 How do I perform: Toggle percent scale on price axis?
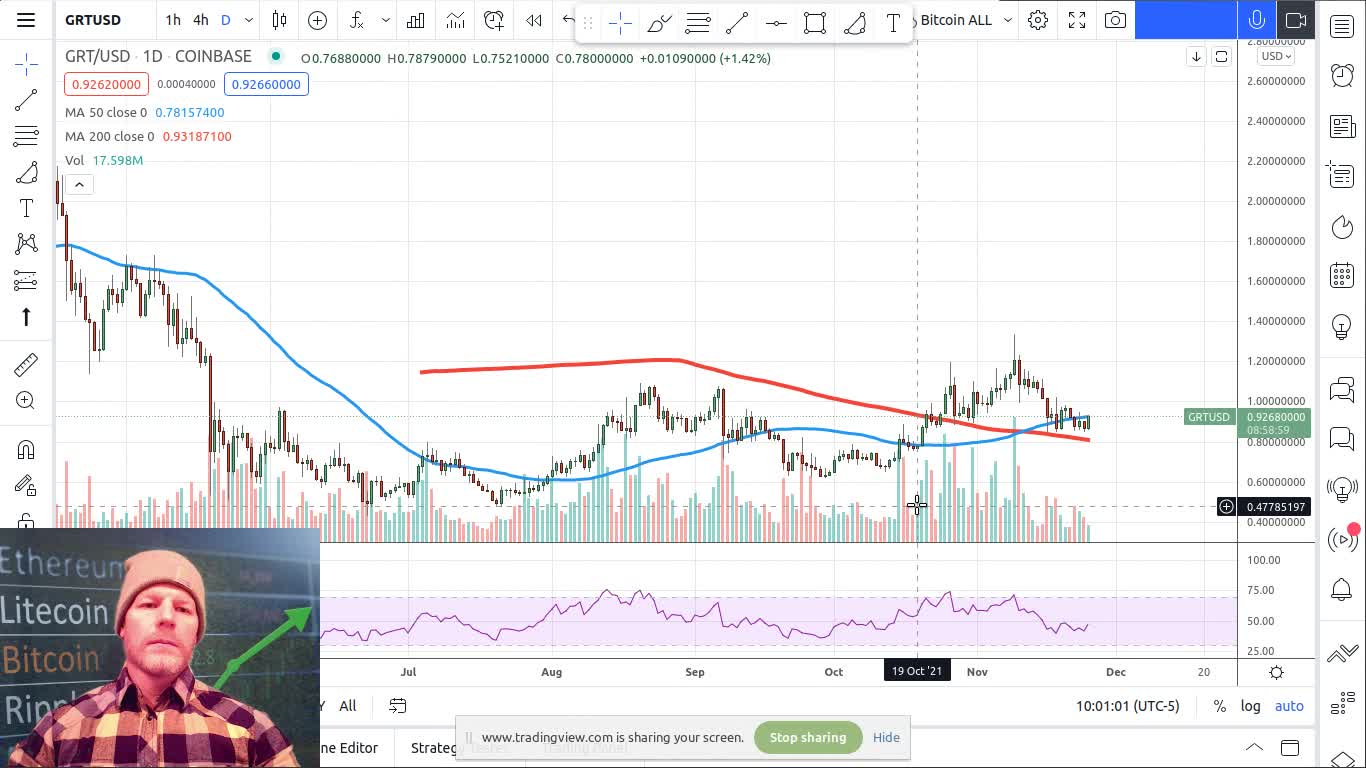click(1220, 706)
